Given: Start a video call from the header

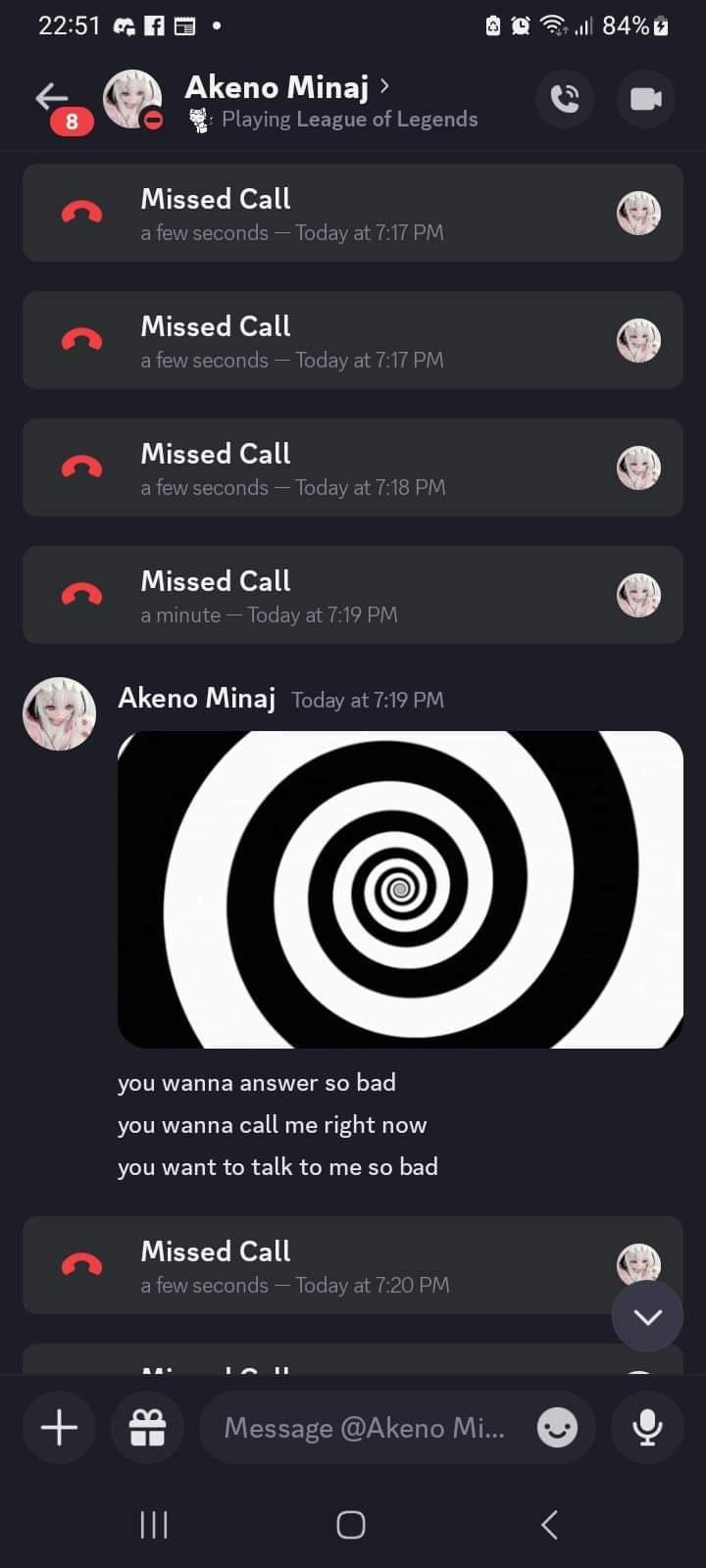Looking at the screenshot, I should (x=645, y=99).
